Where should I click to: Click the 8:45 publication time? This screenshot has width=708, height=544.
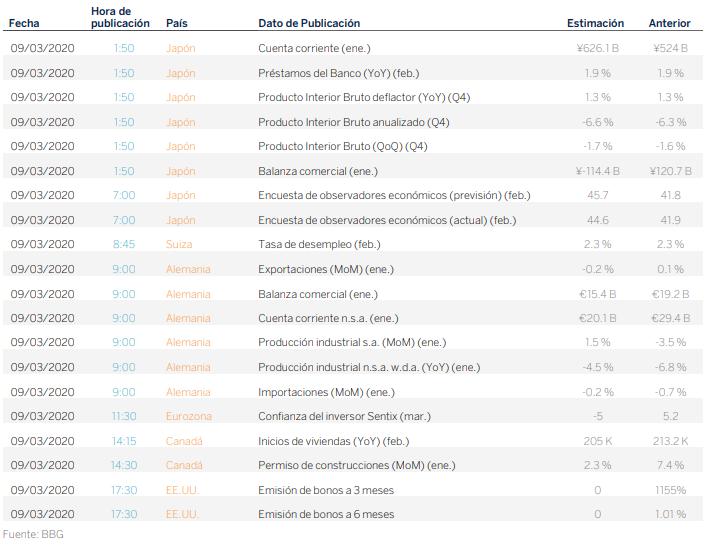click(123, 244)
